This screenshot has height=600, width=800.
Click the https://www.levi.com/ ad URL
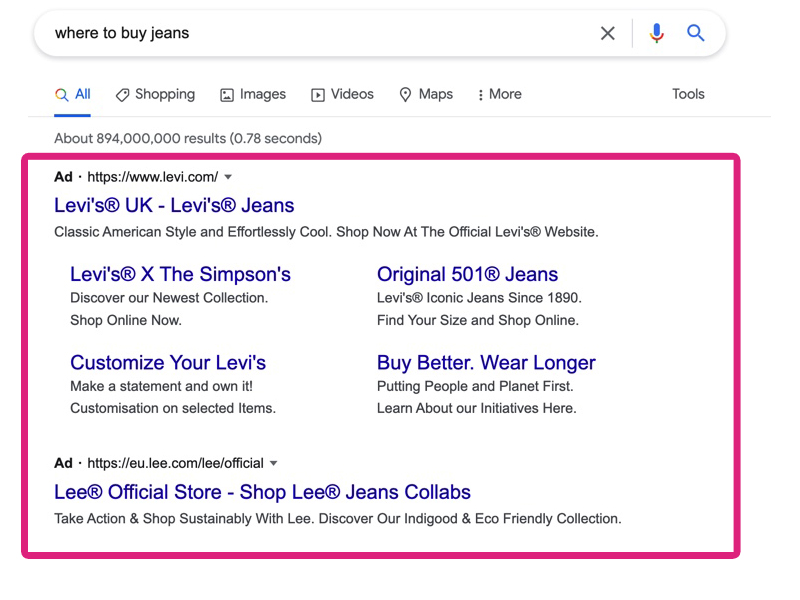(153, 177)
